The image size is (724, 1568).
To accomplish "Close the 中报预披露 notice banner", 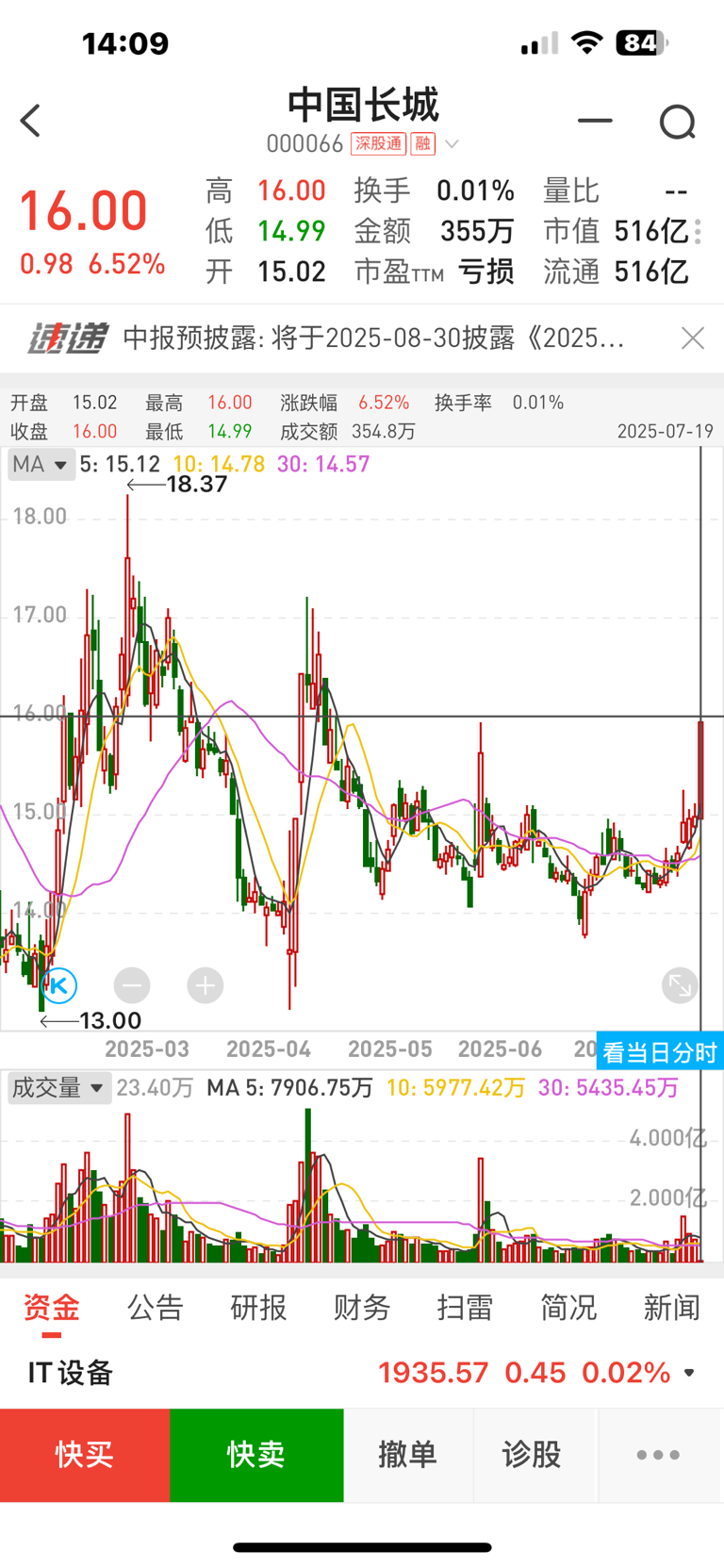I will pyautogui.click(x=693, y=338).
